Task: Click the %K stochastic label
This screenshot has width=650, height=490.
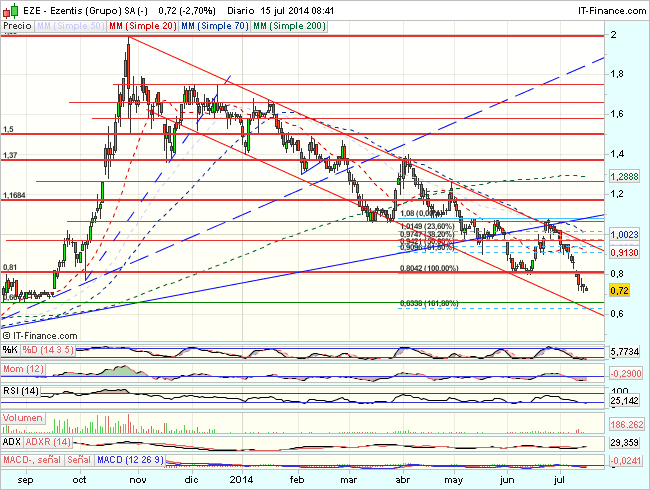Action: click(9, 348)
